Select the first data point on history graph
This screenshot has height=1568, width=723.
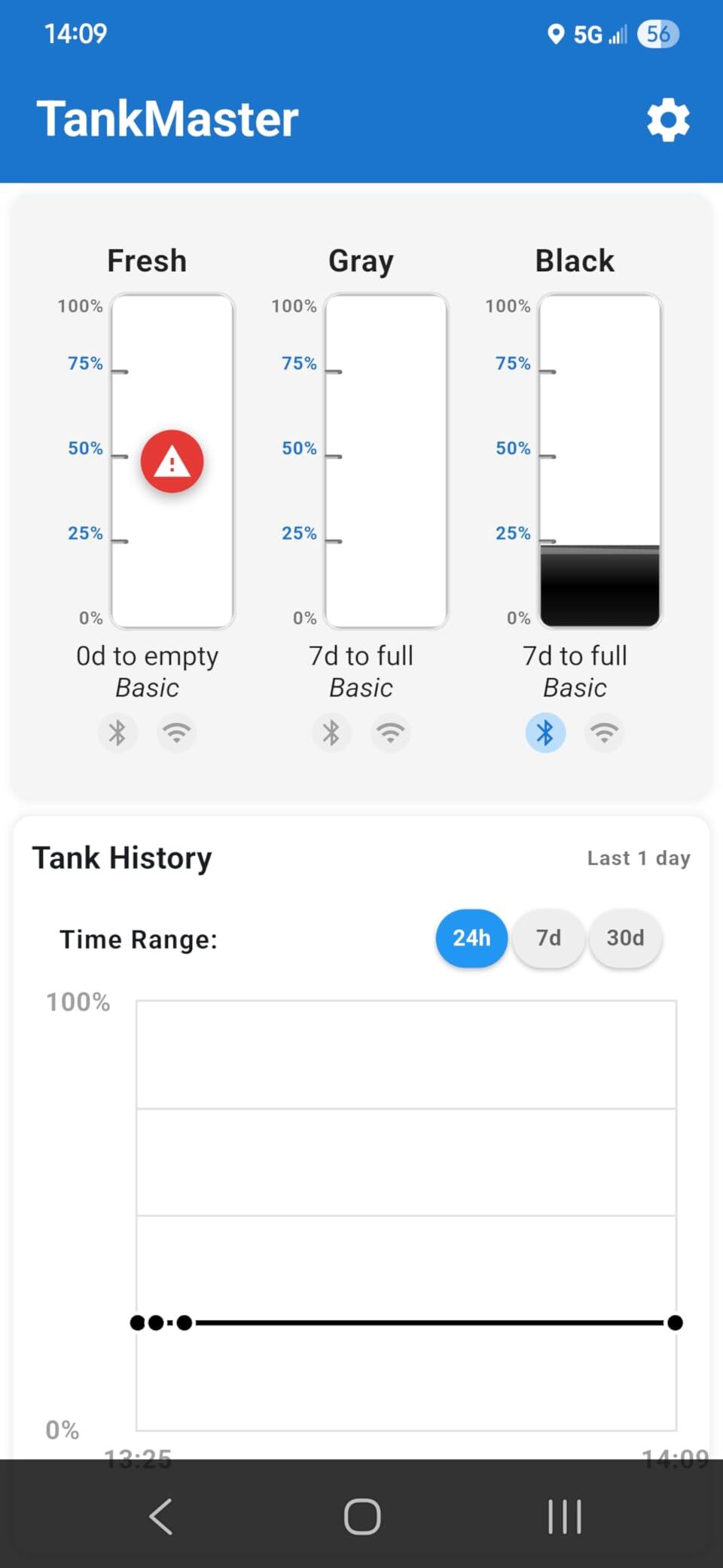tap(137, 1322)
